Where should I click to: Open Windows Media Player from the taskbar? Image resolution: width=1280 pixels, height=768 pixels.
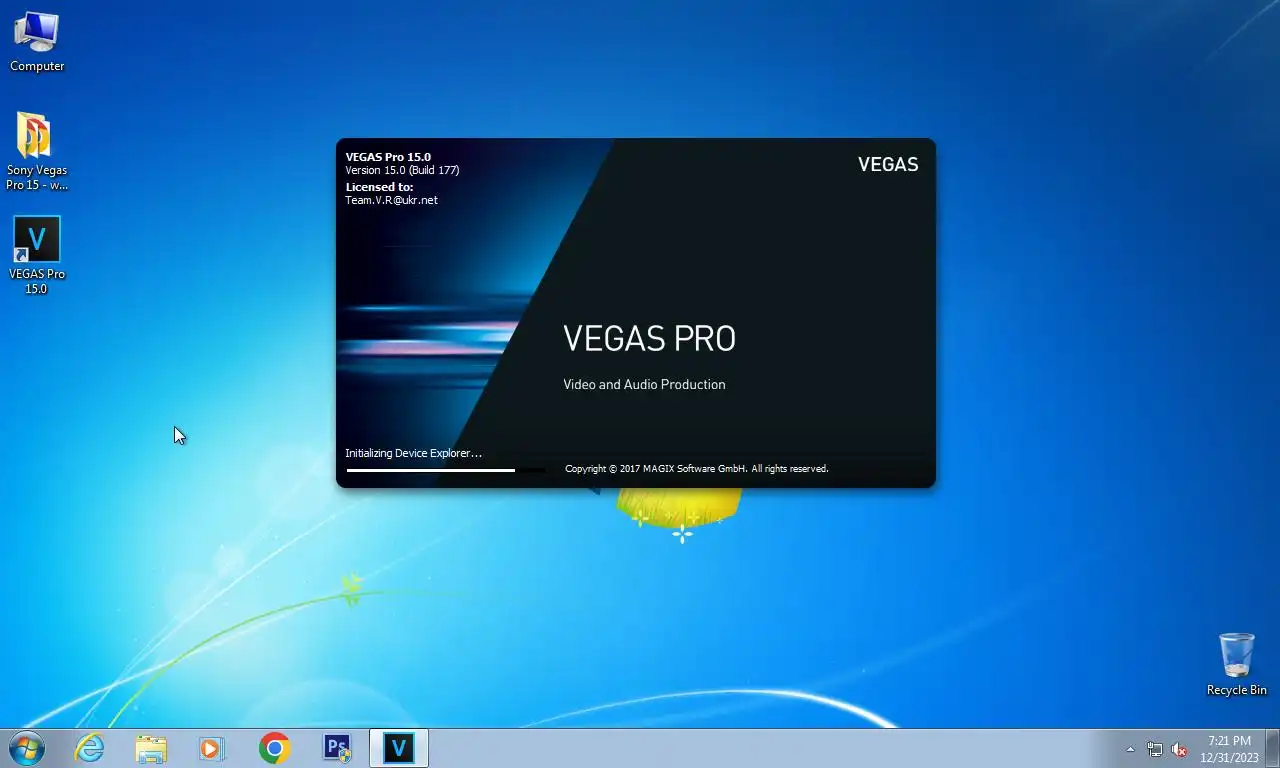click(212, 748)
